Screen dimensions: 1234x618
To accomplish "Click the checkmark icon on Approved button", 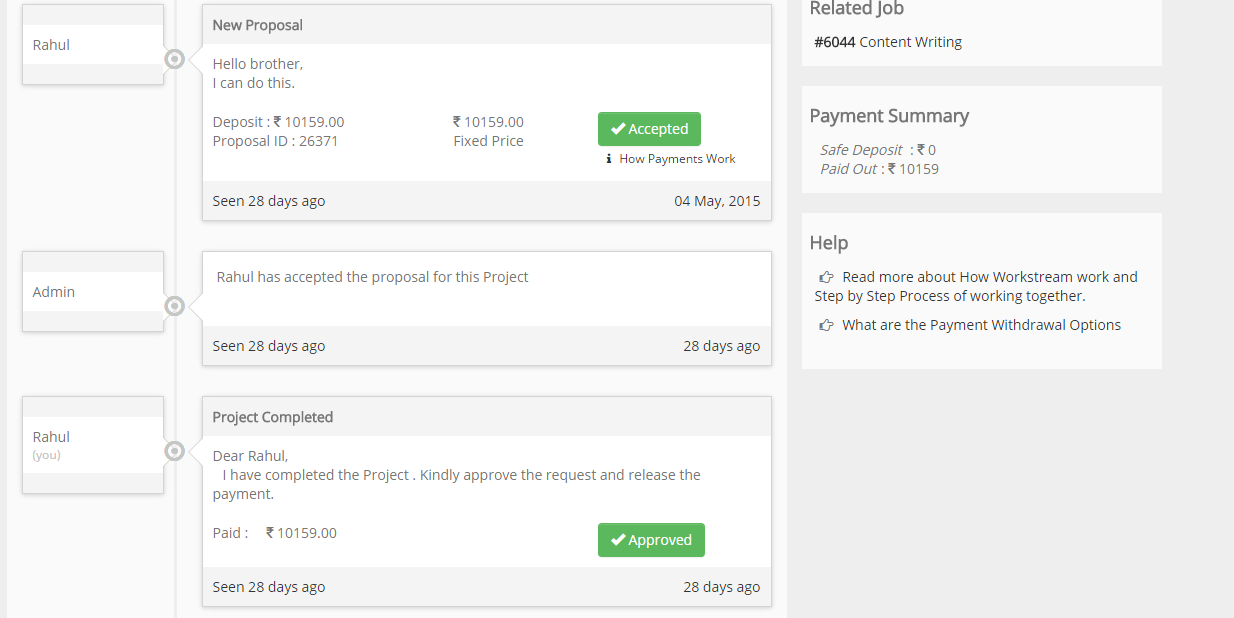I will (x=618, y=540).
